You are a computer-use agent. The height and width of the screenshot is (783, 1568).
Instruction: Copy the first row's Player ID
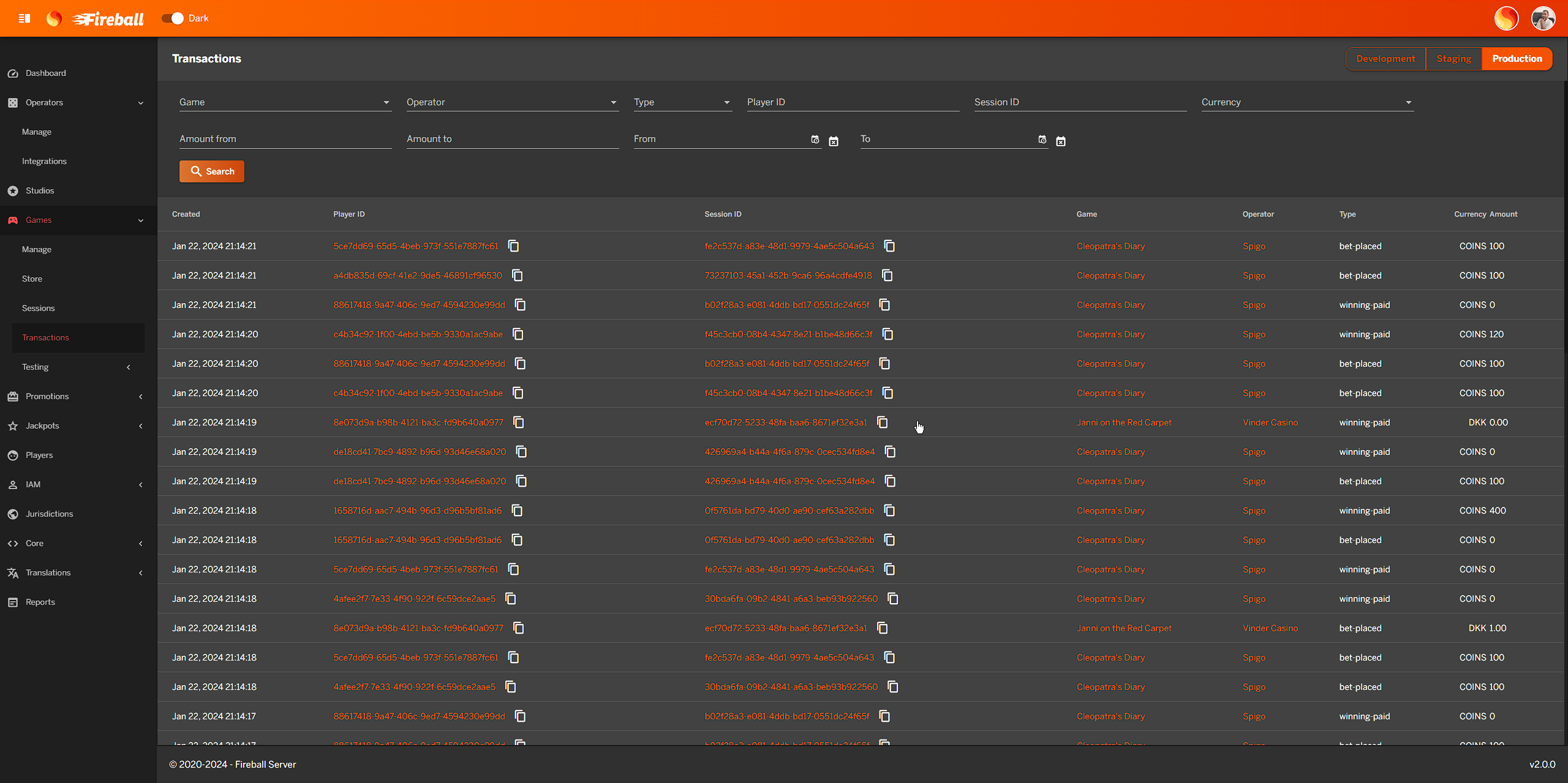click(x=514, y=246)
